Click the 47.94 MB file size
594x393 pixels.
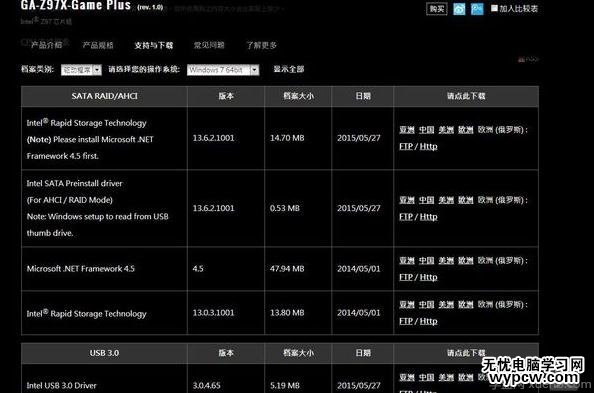[x=287, y=269]
